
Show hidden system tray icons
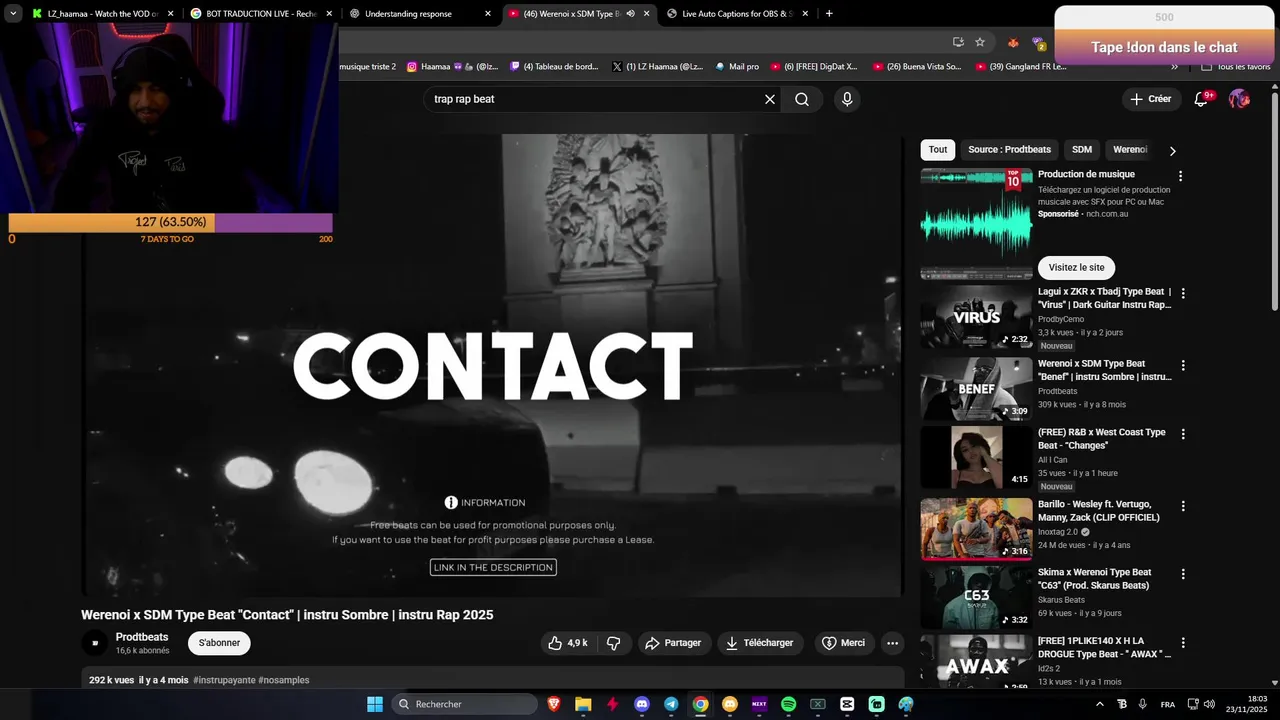[x=1100, y=704]
